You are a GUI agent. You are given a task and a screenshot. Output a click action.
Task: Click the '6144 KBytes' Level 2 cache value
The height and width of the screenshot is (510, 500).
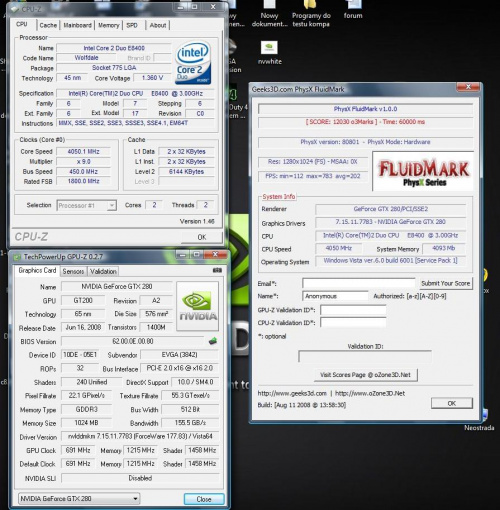tap(186, 171)
